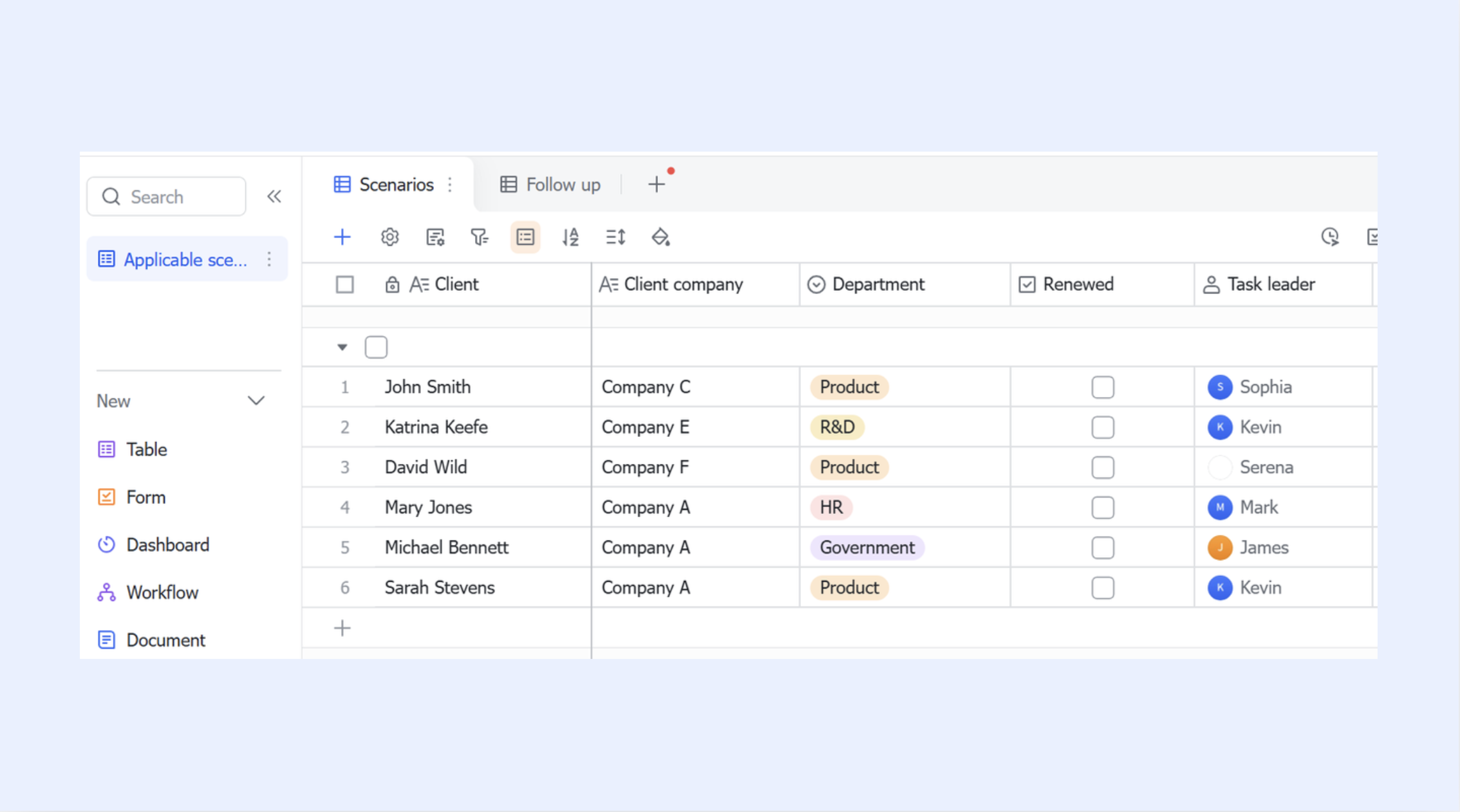Click the Renewed column header

(1102, 284)
